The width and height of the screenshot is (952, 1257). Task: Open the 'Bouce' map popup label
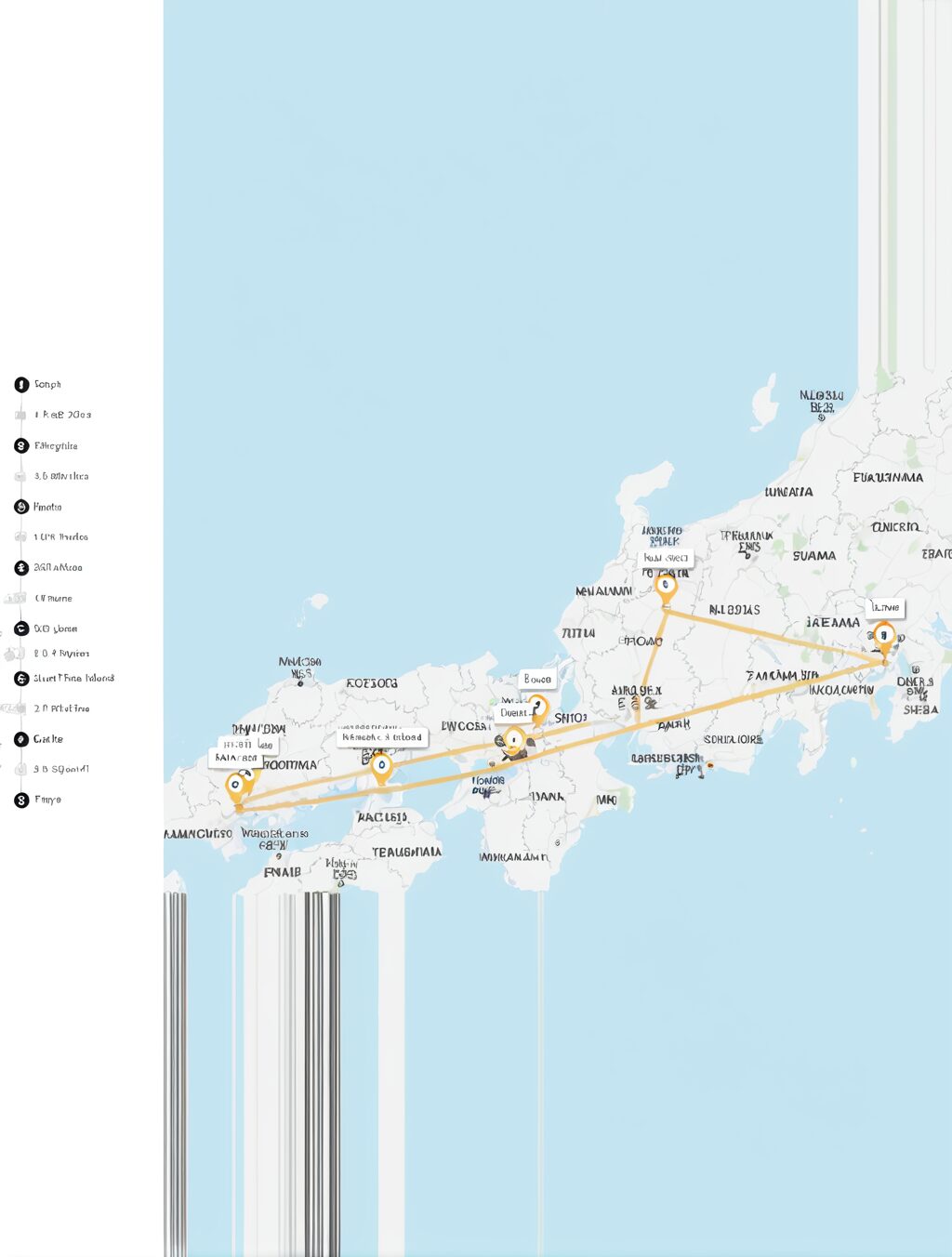(537, 679)
